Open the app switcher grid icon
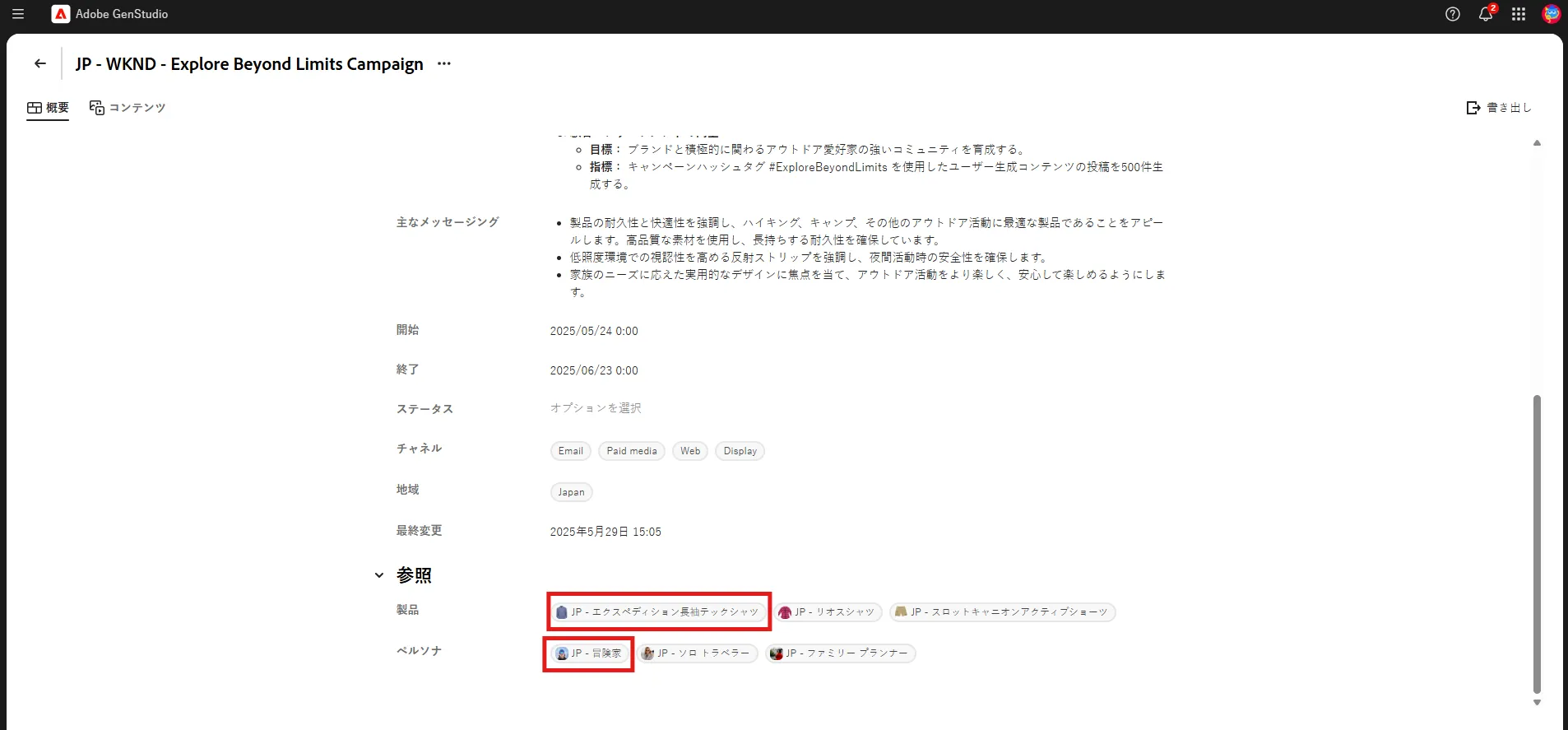This screenshot has width=1568, height=730. pos(1519,14)
